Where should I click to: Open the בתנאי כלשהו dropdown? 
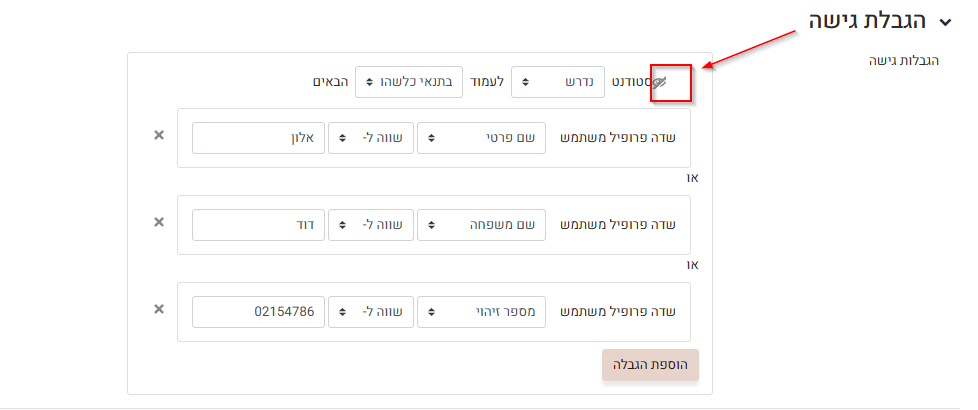pos(408,82)
